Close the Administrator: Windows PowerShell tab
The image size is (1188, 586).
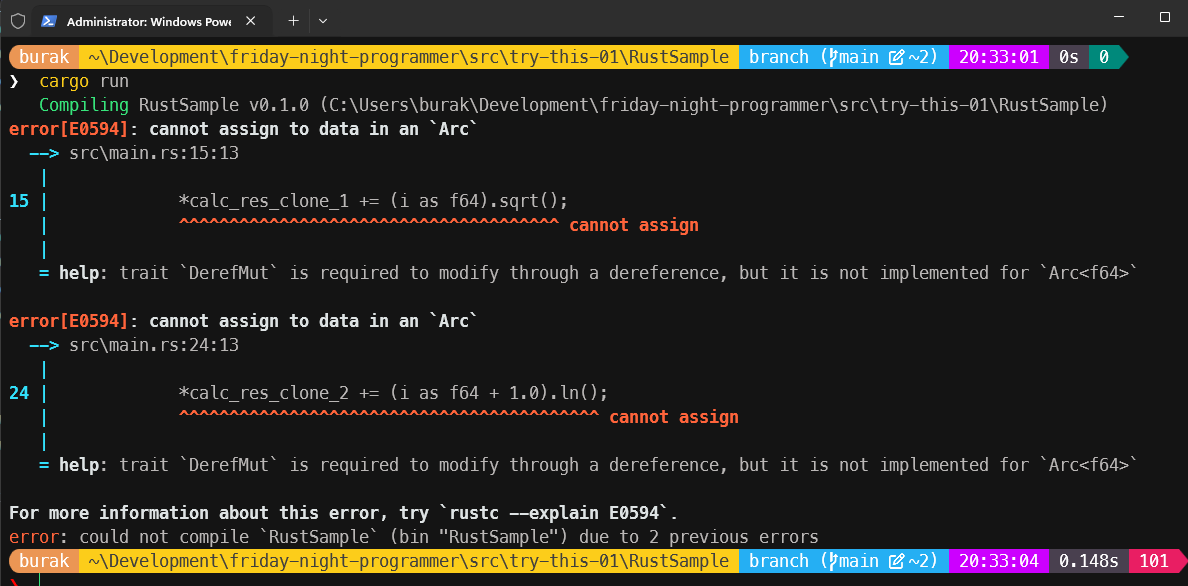point(252,20)
